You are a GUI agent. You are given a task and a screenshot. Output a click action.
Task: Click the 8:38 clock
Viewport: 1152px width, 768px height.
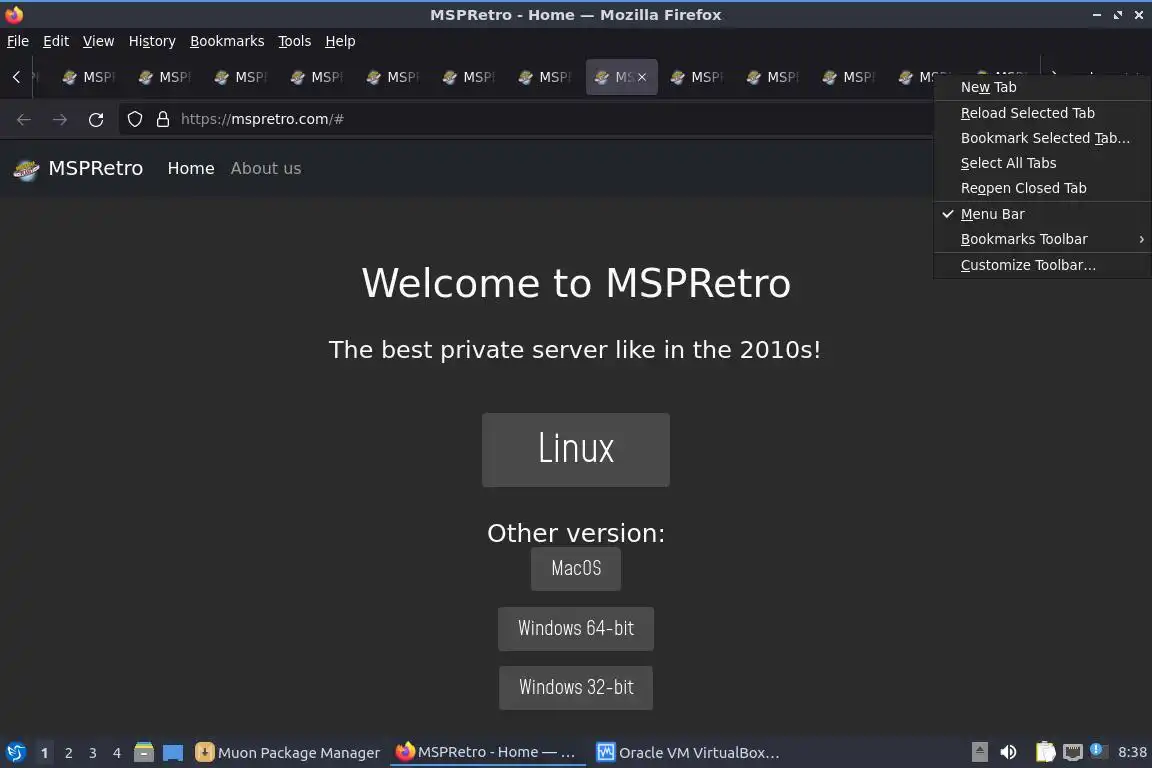[x=1132, y=753]
